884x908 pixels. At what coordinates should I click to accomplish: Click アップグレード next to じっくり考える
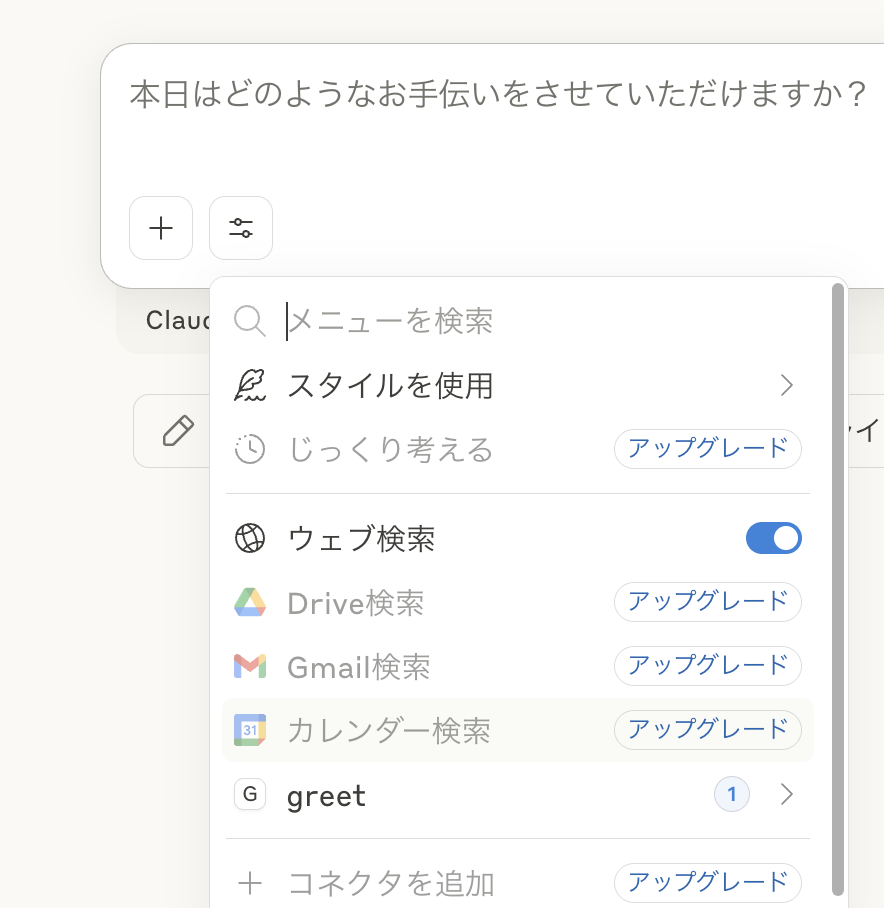point(707,449)
